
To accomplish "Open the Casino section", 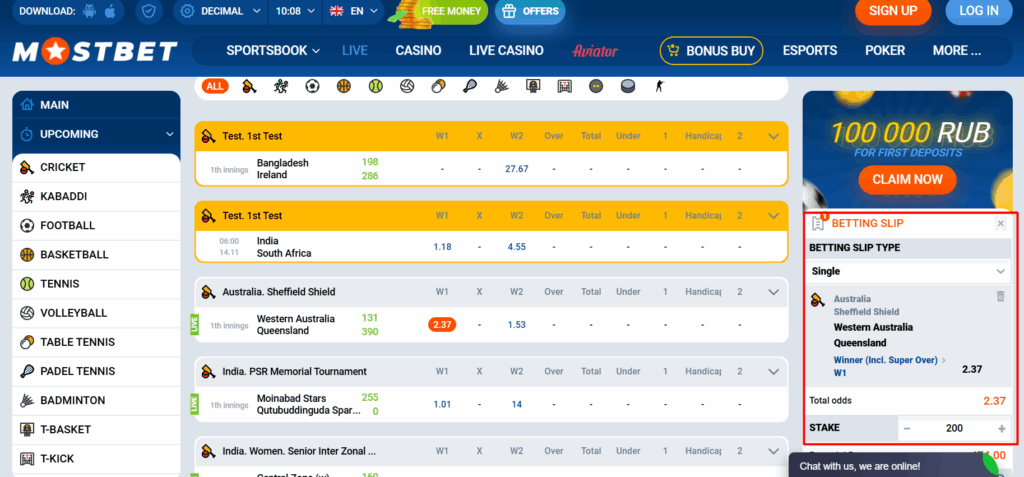I will click(x=418, y=51).
